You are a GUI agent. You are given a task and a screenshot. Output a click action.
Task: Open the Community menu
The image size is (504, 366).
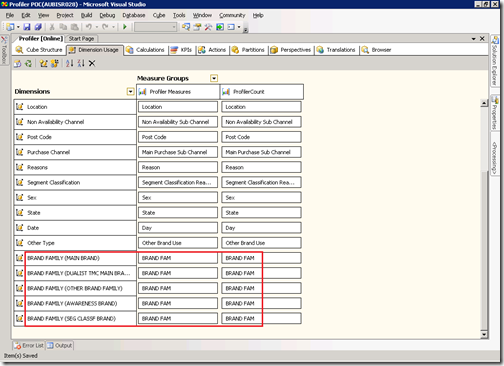232,15
